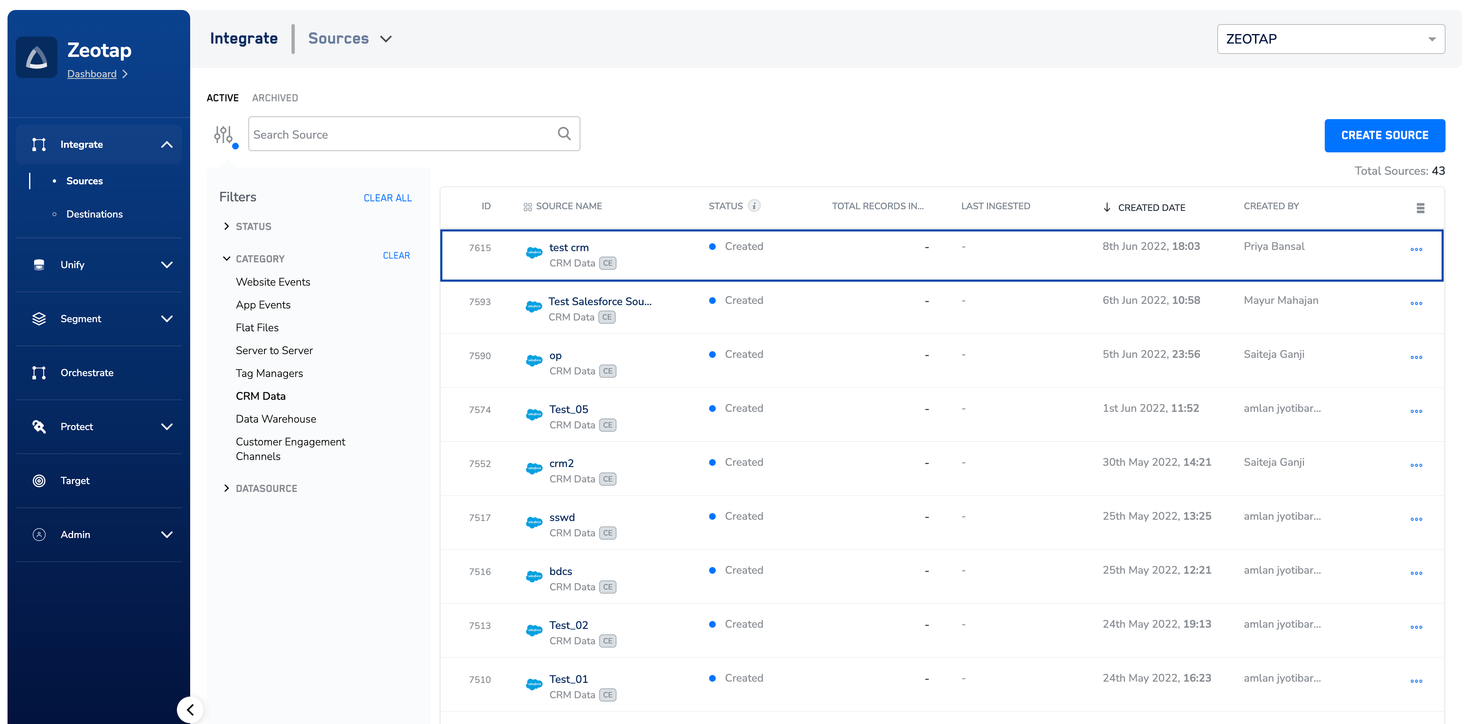Select the Flat Files category filter
The image size is (1473, 724).
[x=257, y=328]
